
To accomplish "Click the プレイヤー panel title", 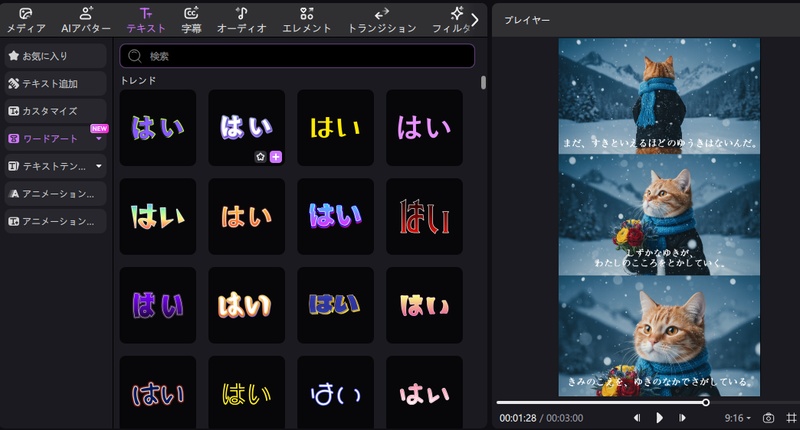I will (527, 20).
